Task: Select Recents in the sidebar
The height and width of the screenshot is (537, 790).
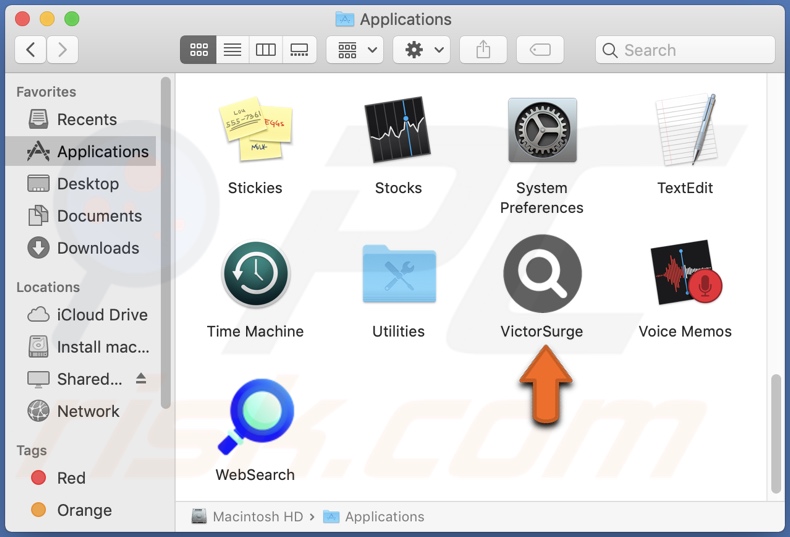Action: click(81, 119)
